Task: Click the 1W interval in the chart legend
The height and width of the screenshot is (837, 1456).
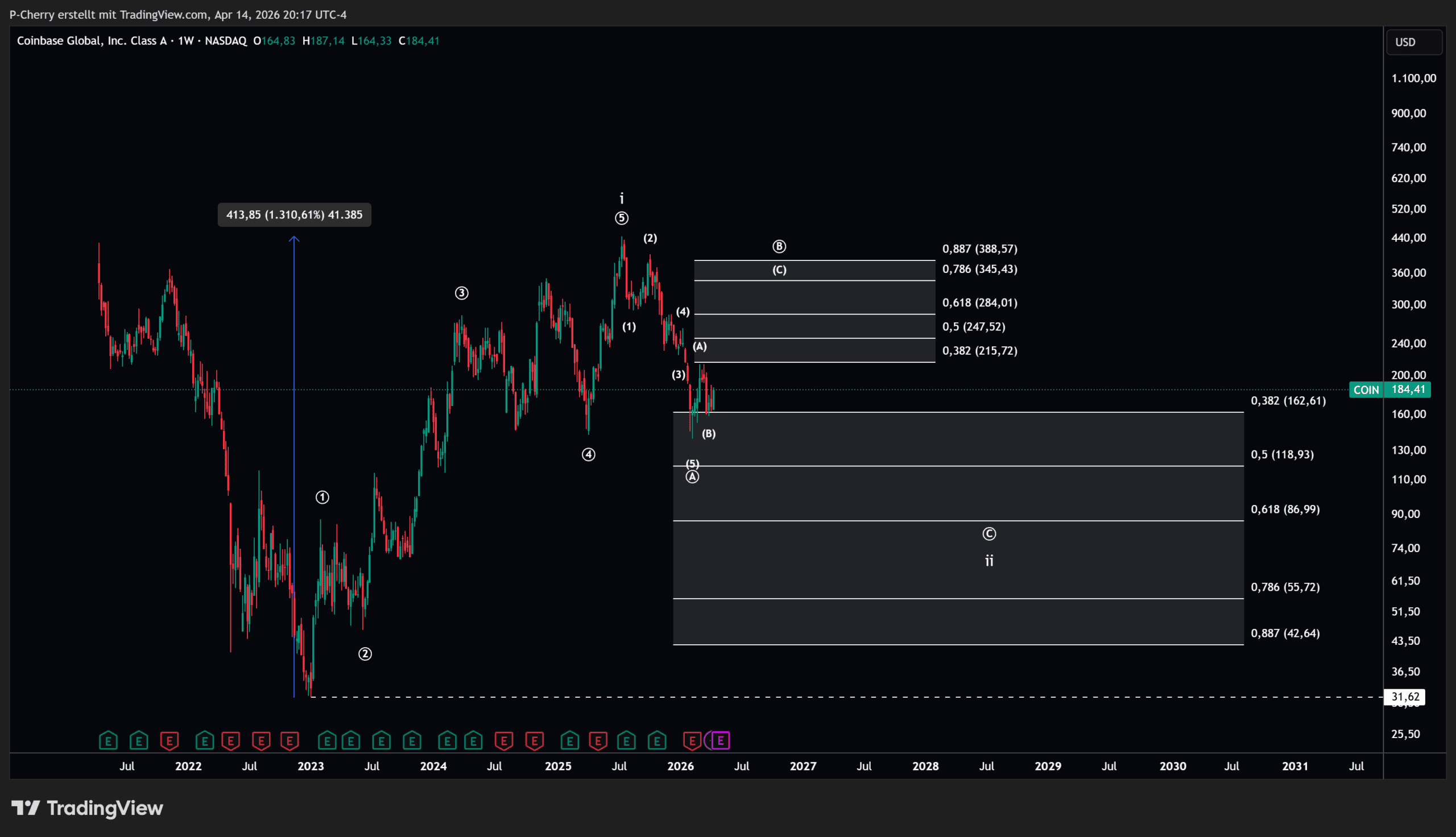Action: (x=185, y=41)
